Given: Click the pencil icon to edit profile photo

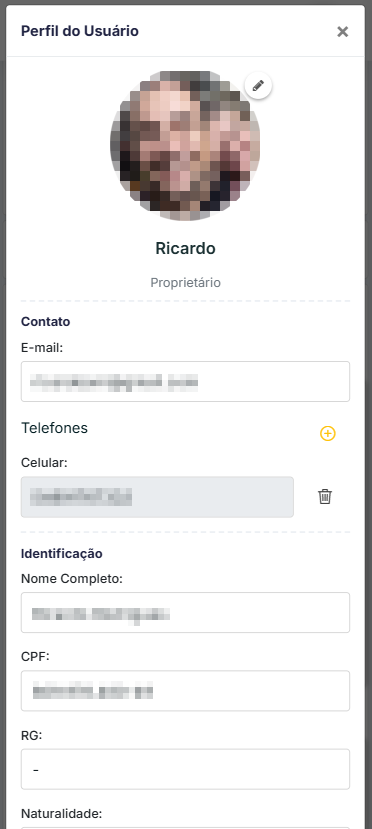Looking at the screenshot, I should 258,86.
